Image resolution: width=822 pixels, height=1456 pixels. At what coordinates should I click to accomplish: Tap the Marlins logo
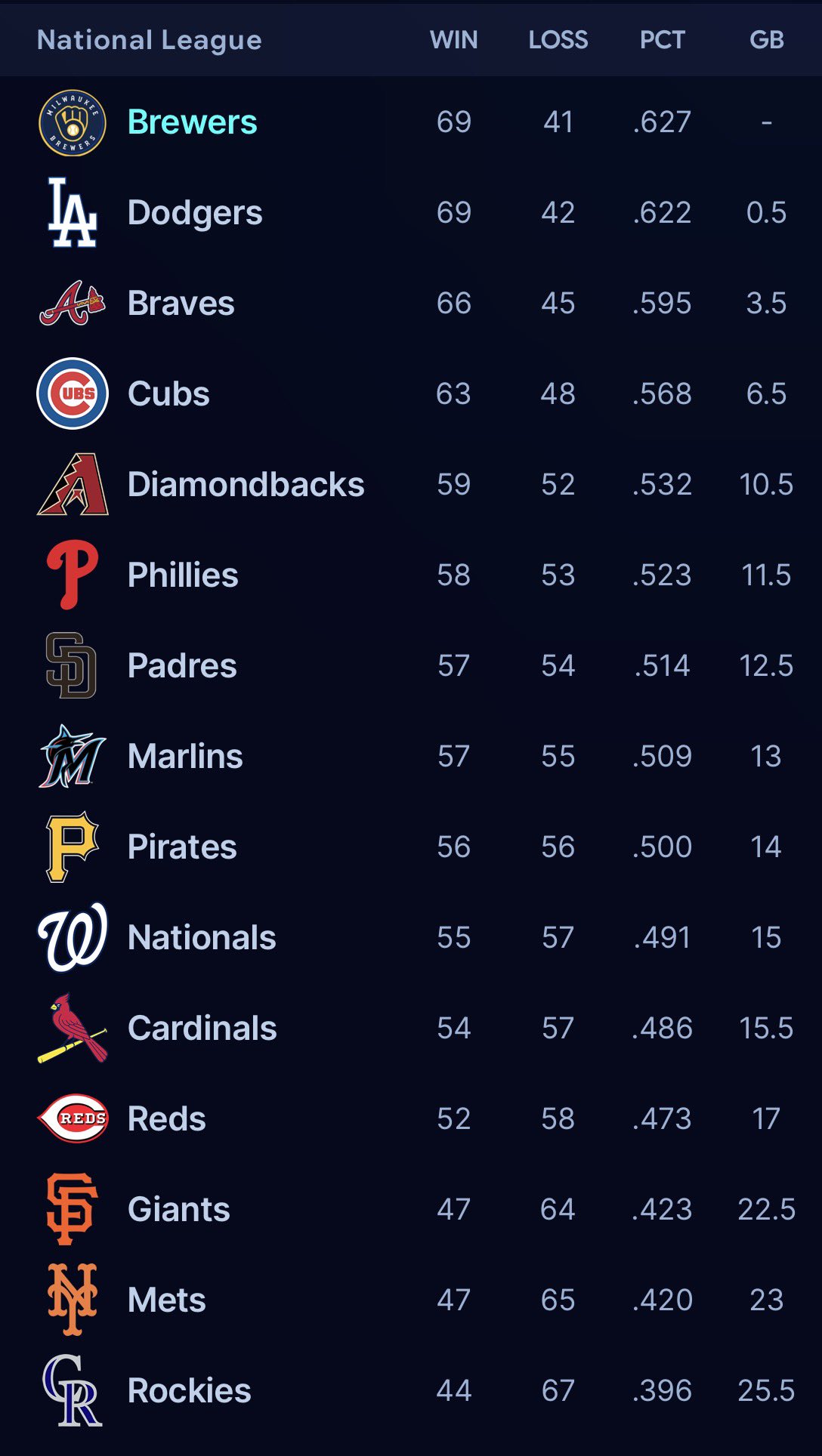[x=72, y=756]
